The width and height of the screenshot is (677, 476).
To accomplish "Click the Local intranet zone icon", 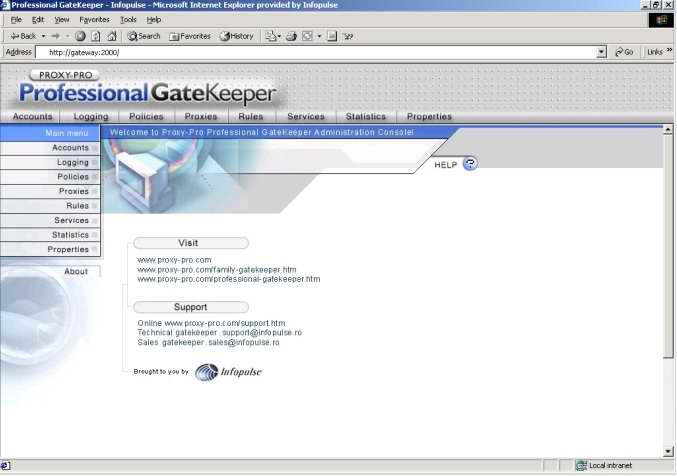I will click(x=582, y=466).
